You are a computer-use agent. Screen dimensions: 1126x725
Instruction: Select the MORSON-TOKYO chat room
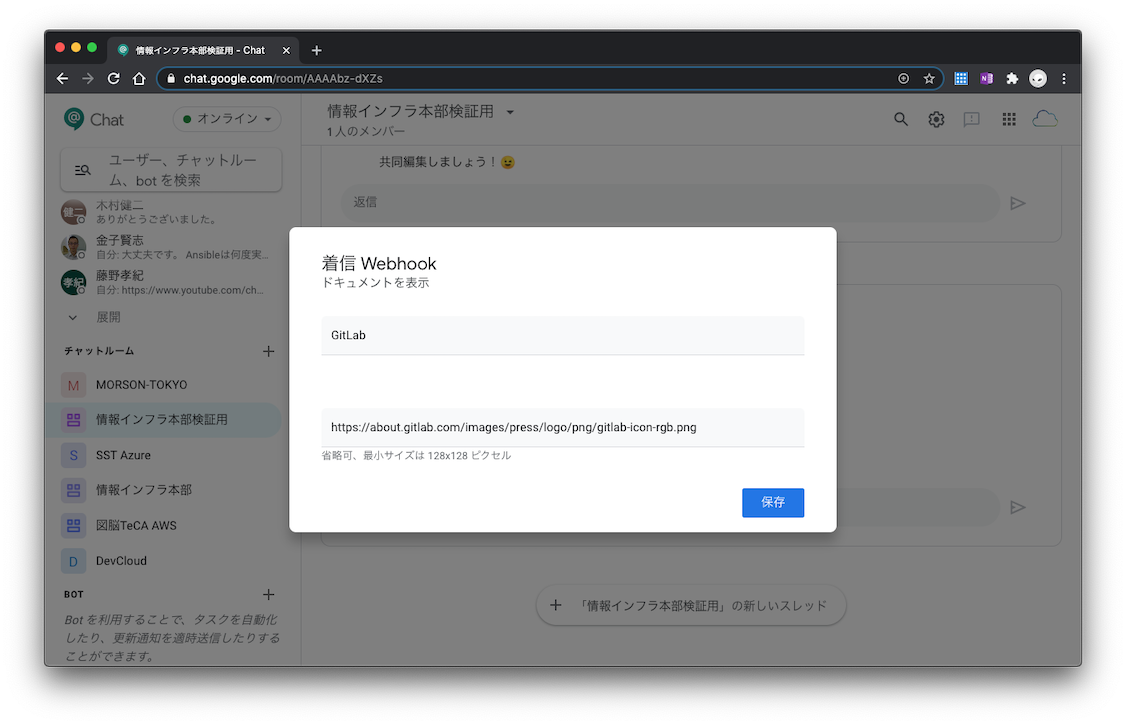[141, 385]
